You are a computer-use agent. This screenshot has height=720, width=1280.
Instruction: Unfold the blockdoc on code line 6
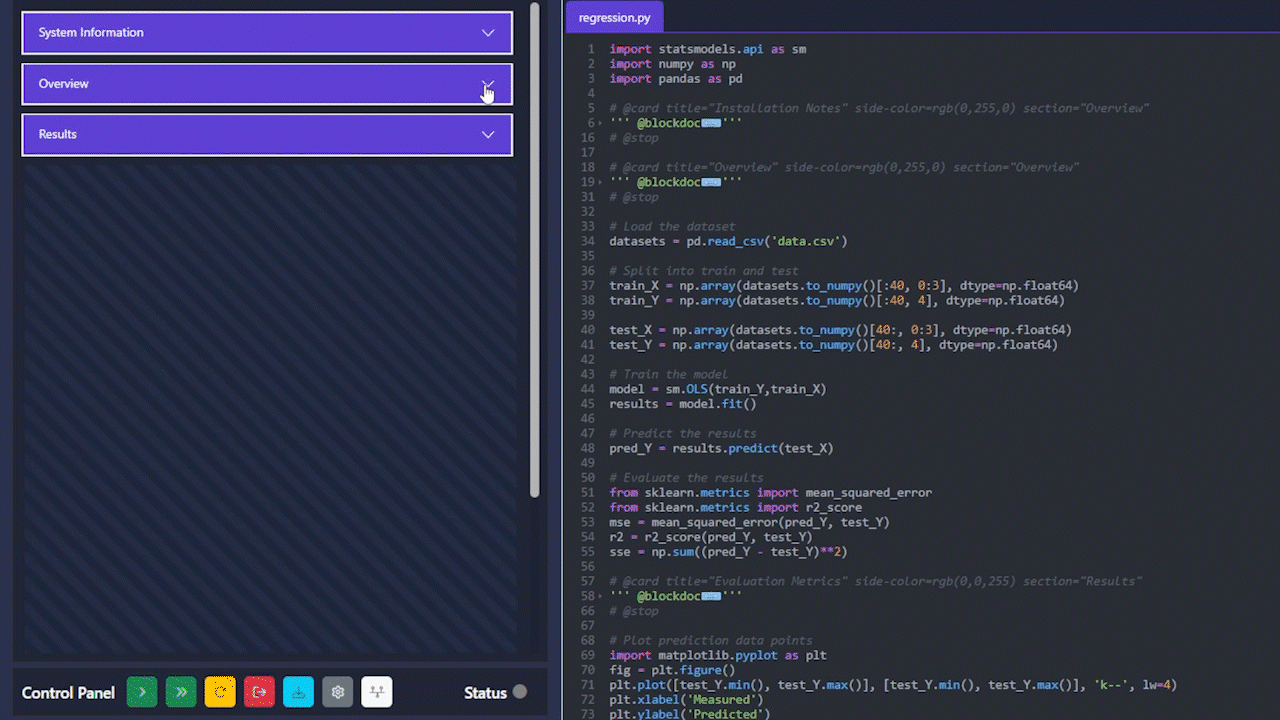[601, 123]
